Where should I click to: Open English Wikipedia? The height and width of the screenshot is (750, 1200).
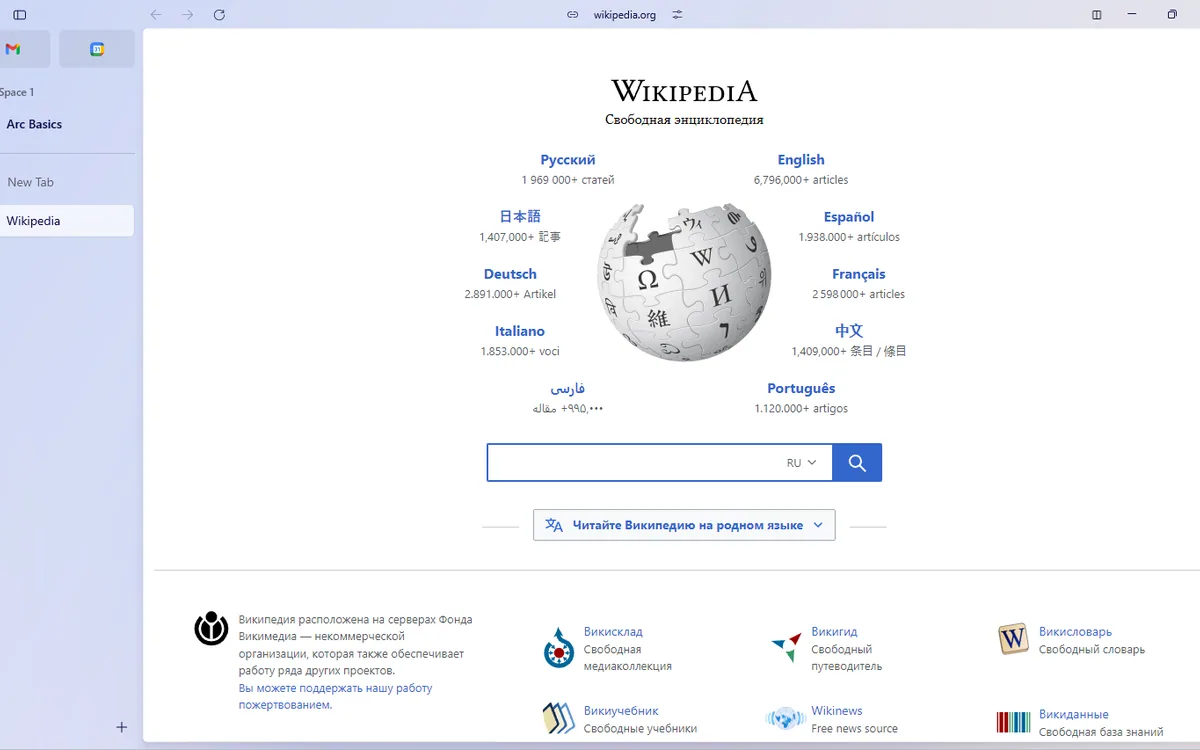pyautogui.click(x=801, y=160)
